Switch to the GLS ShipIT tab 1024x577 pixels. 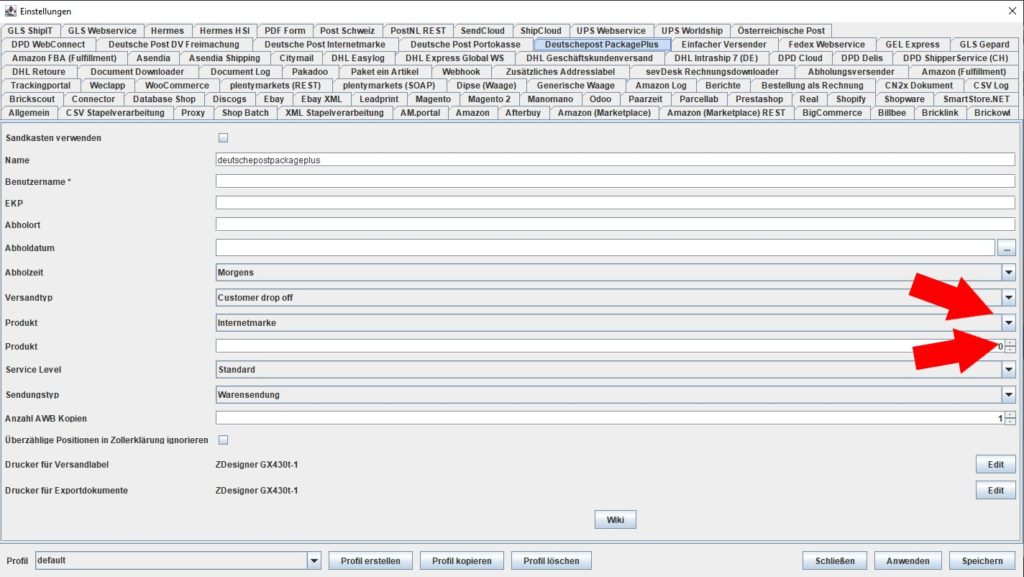click(30, 31)
